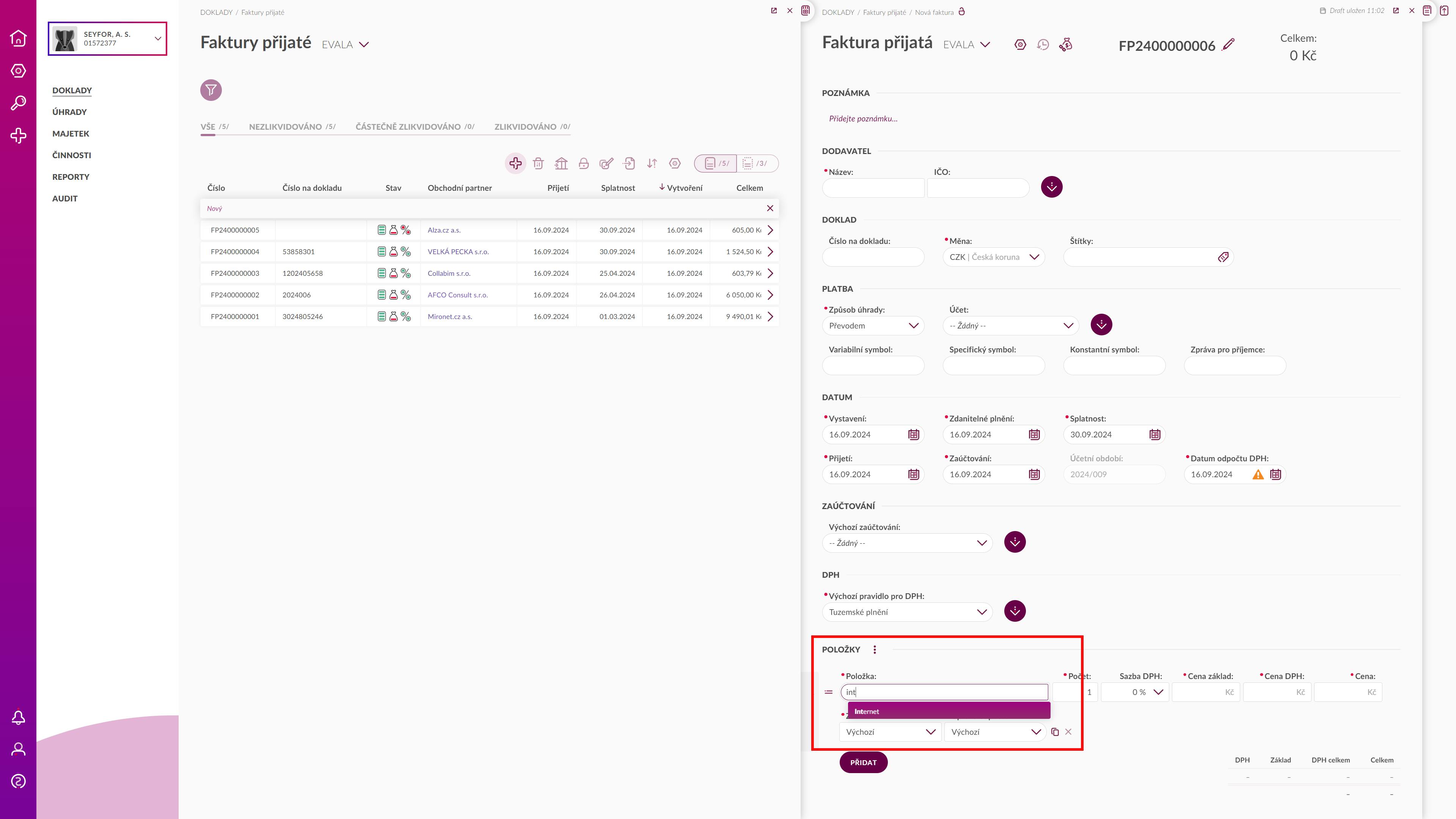Open VELKÁ PECKA s.r.o. partner link
Screen dimensions: 1456x819
458,252
